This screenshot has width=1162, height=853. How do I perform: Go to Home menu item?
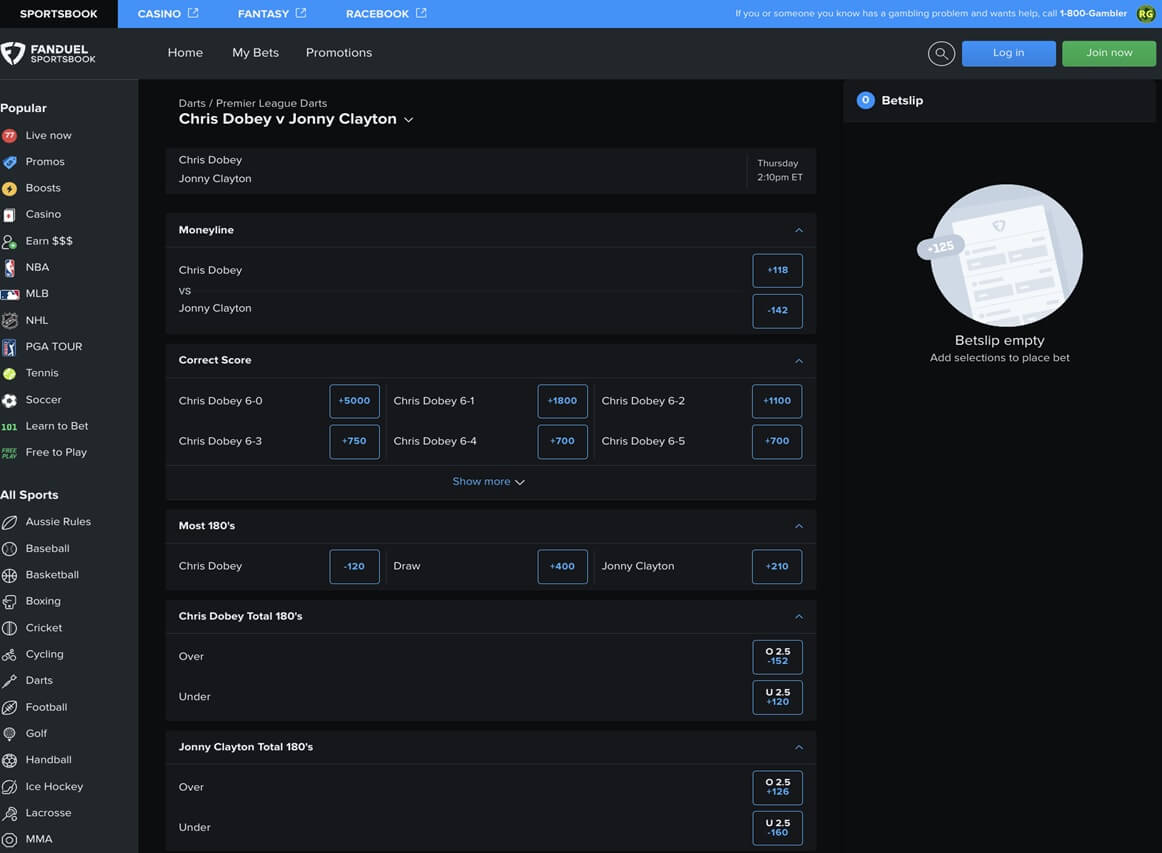click(185, 53)
